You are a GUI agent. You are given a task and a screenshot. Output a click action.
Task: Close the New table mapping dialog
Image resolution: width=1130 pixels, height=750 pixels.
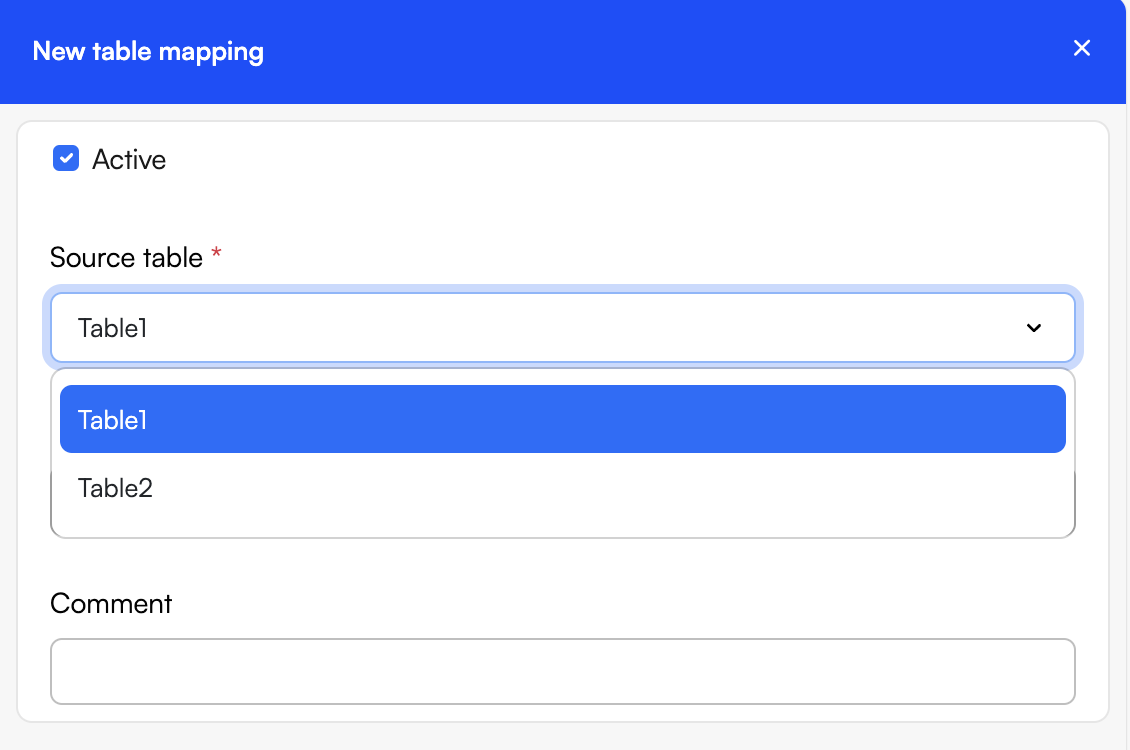pos(1081,48)
